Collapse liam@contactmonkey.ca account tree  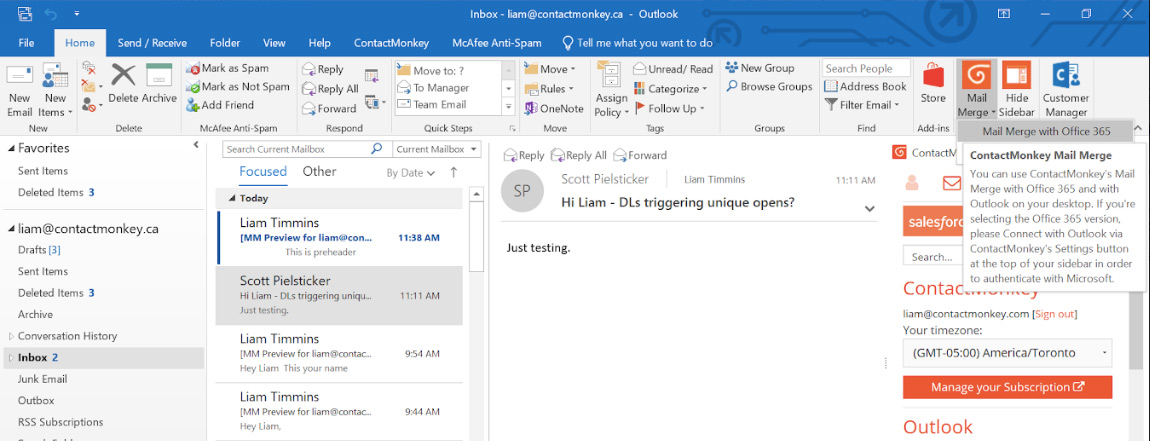(11, 229)
